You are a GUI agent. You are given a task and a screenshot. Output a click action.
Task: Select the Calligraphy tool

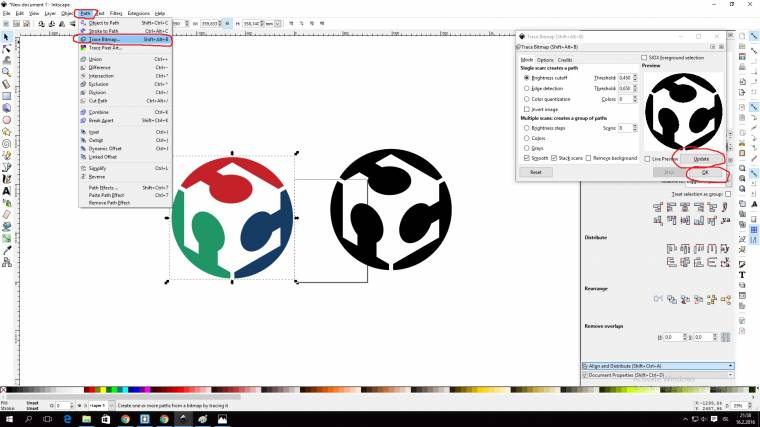(x=6, y=179)
